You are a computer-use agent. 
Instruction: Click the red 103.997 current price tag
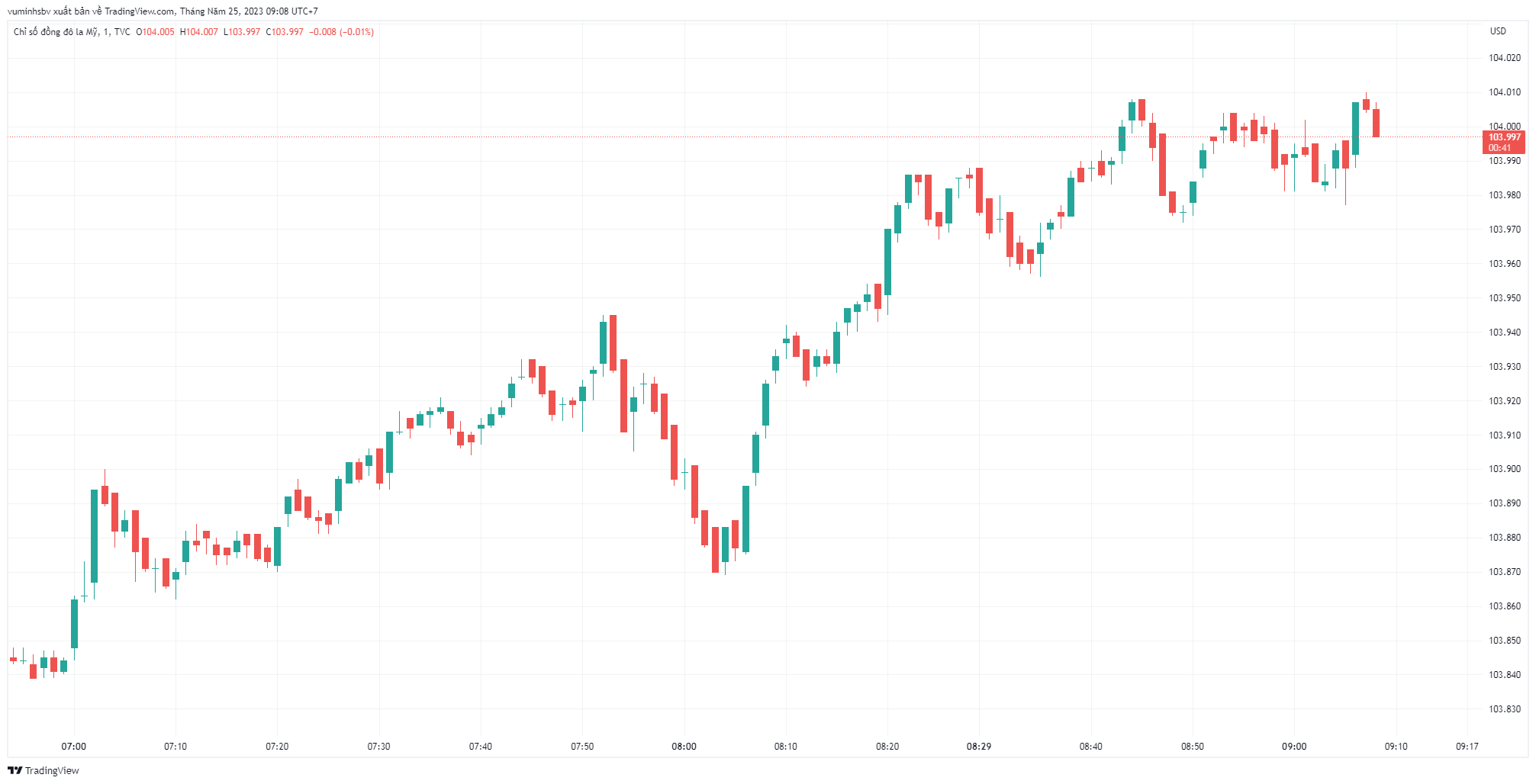click(1504, 137)
